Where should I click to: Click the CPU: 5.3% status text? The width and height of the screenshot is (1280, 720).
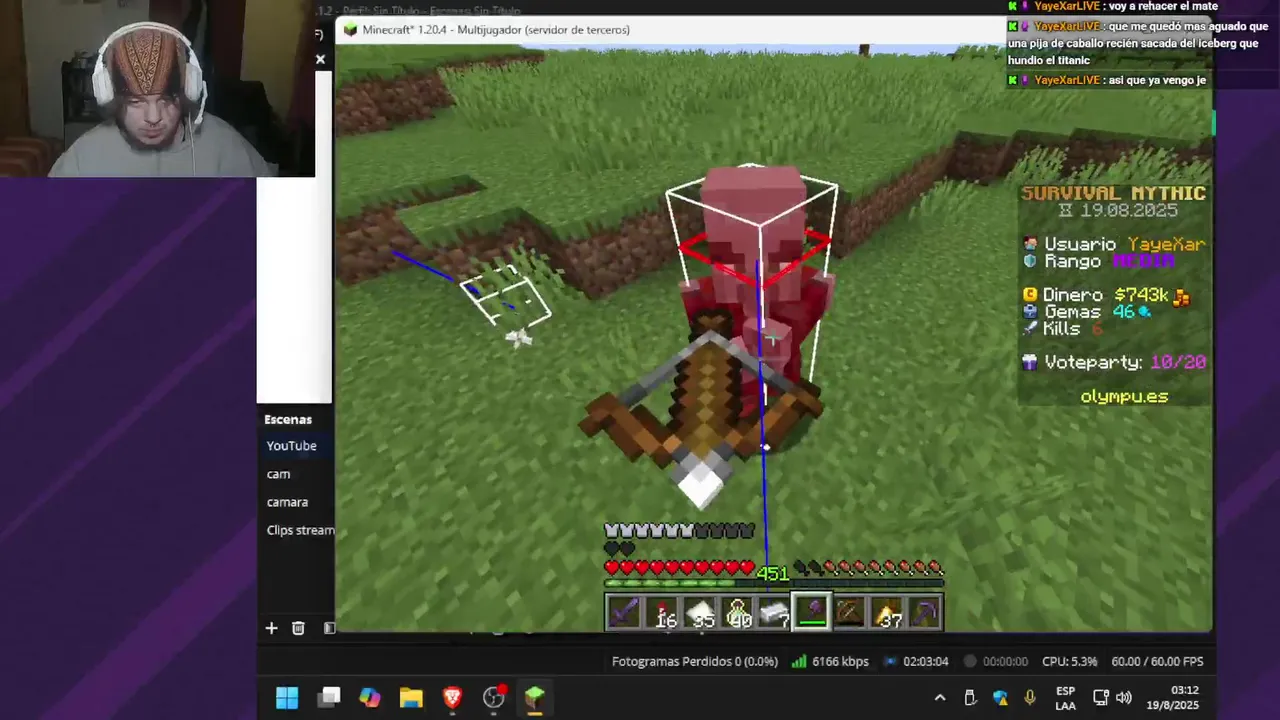coord(1069,662)
